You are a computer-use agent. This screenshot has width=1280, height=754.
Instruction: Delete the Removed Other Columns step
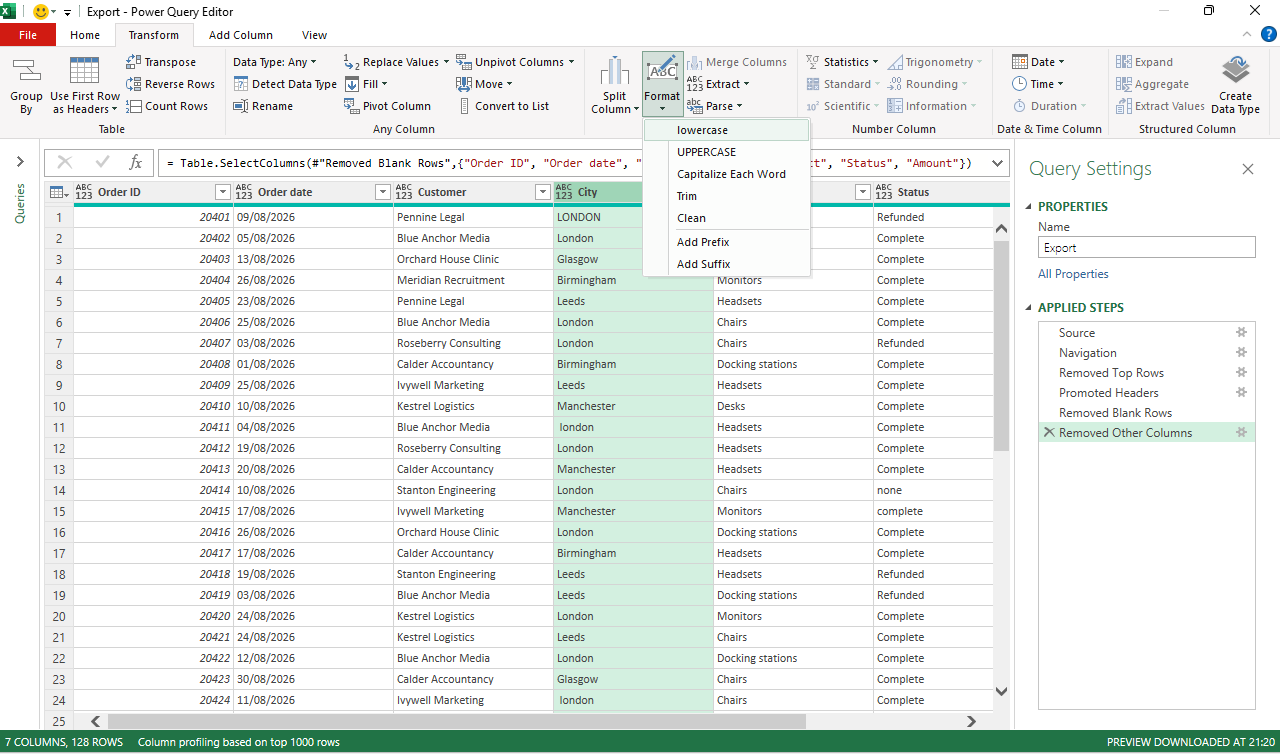[1049, 432]
